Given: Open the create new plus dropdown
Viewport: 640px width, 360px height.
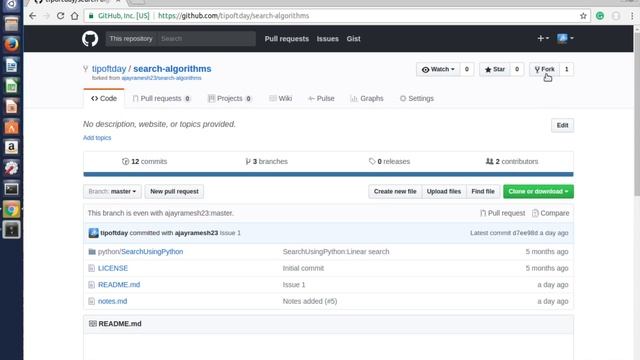Looking at the screenshot, I should [543, 38].
